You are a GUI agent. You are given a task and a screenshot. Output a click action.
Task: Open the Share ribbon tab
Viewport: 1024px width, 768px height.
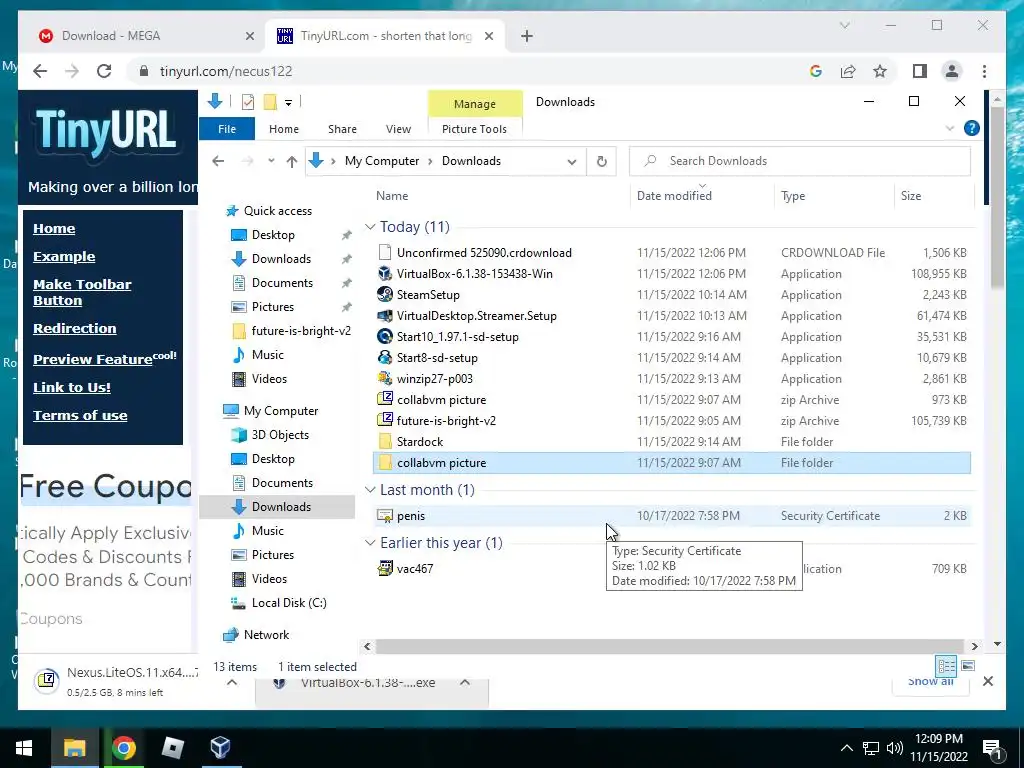pyautogui.click(x=342, y=129)
